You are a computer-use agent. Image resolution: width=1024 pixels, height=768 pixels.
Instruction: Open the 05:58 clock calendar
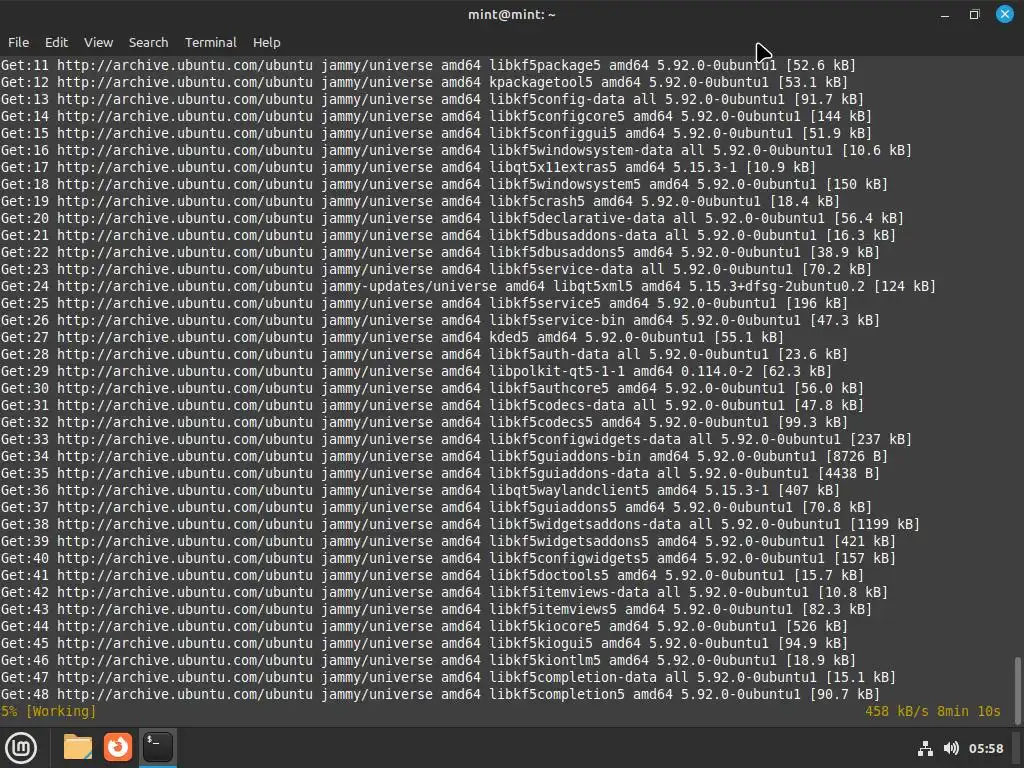986,748
